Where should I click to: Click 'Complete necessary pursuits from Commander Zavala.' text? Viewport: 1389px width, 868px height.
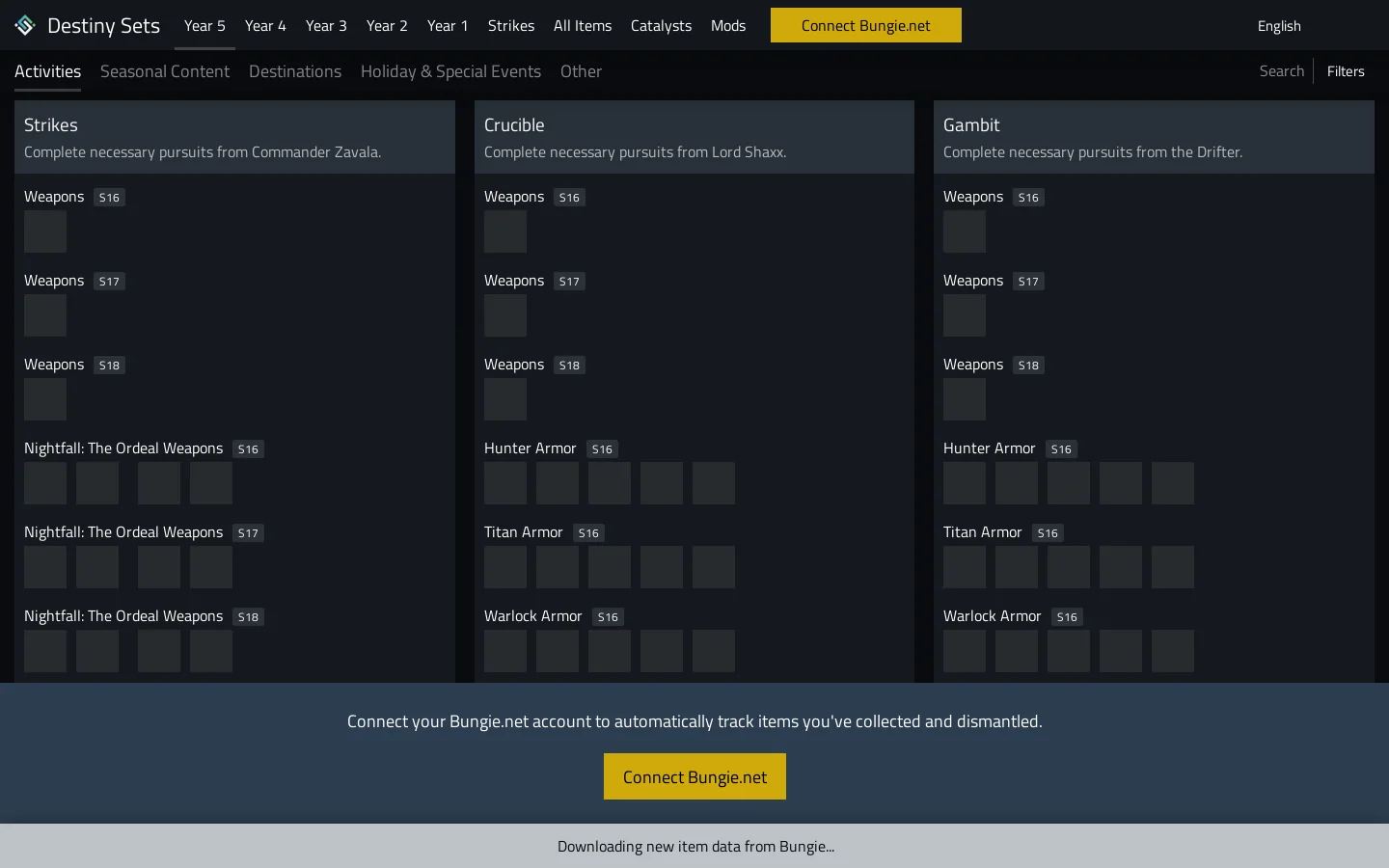203,152
